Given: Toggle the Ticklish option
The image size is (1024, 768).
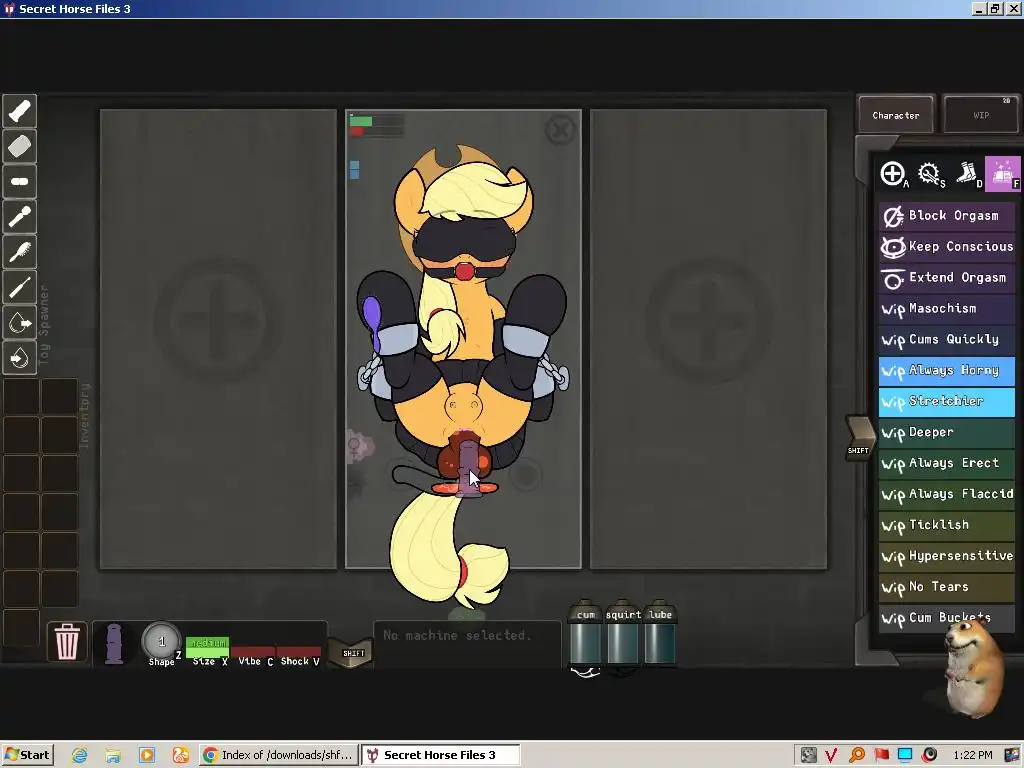Looking at the screenshot, I should pos(946,525).
